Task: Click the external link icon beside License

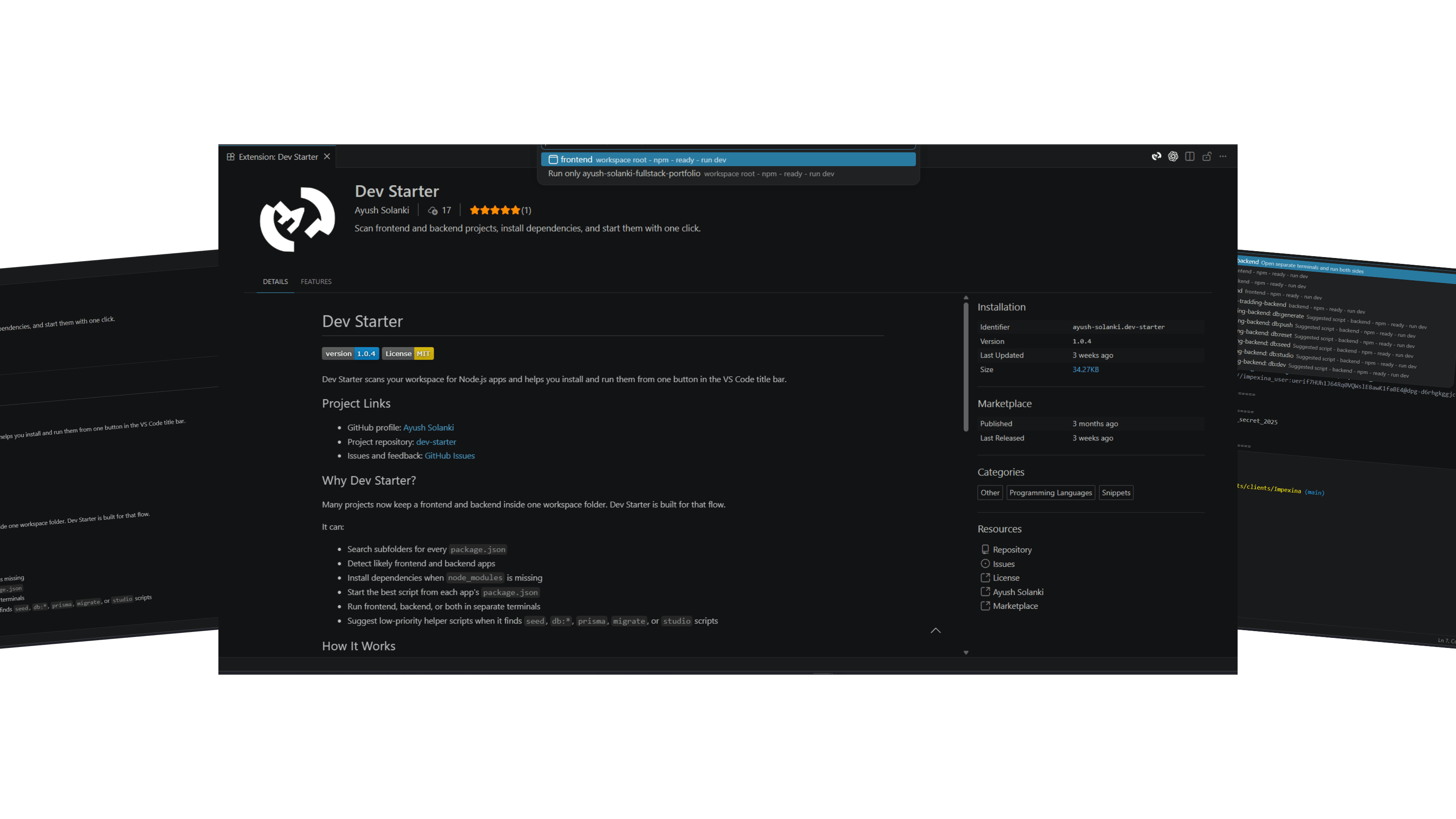Action: click(x=985, y=578)
